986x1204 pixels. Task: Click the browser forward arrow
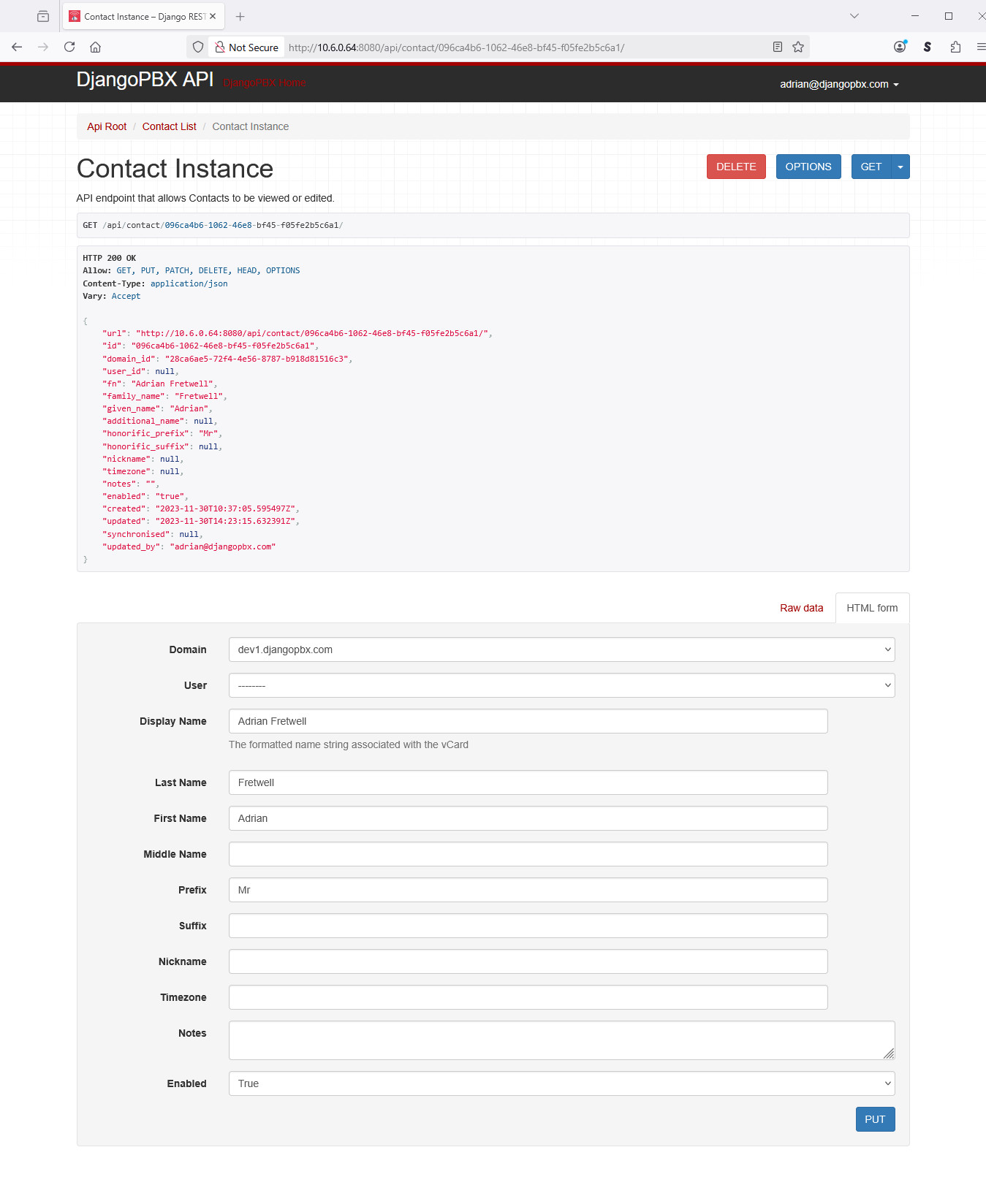(43, 47)
